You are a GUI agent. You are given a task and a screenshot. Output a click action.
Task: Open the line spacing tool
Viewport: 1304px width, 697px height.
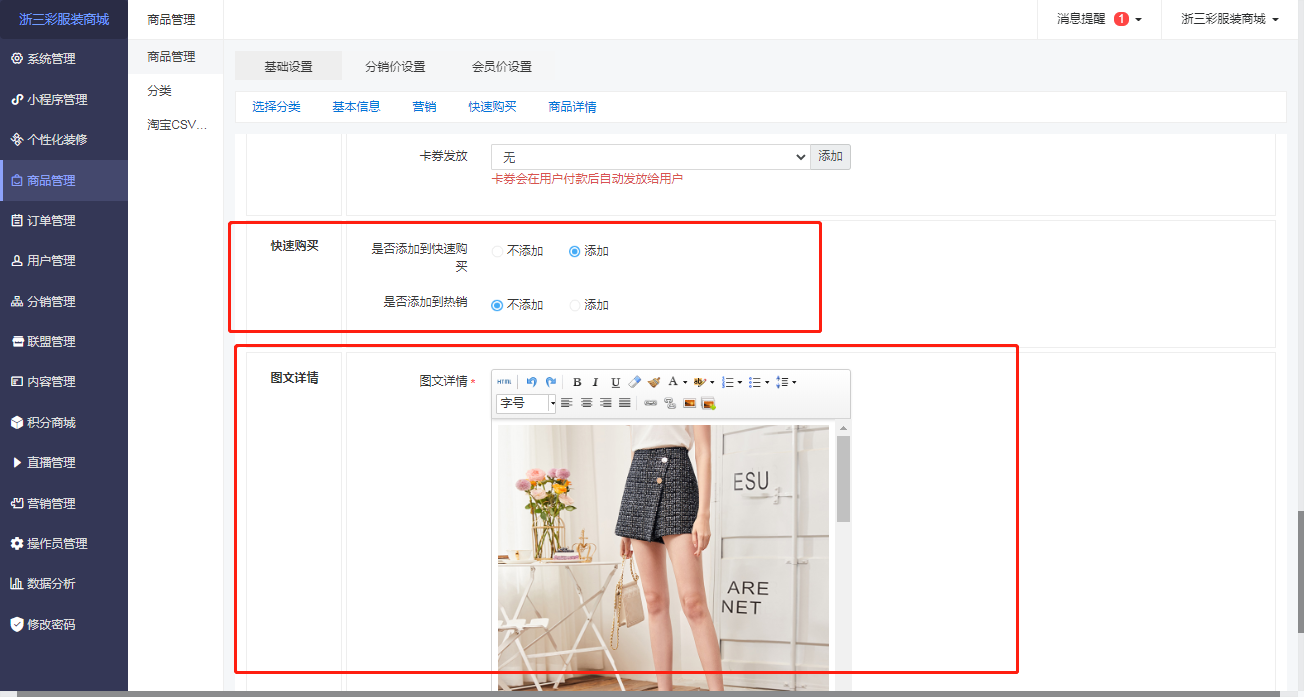coord(782,382)
